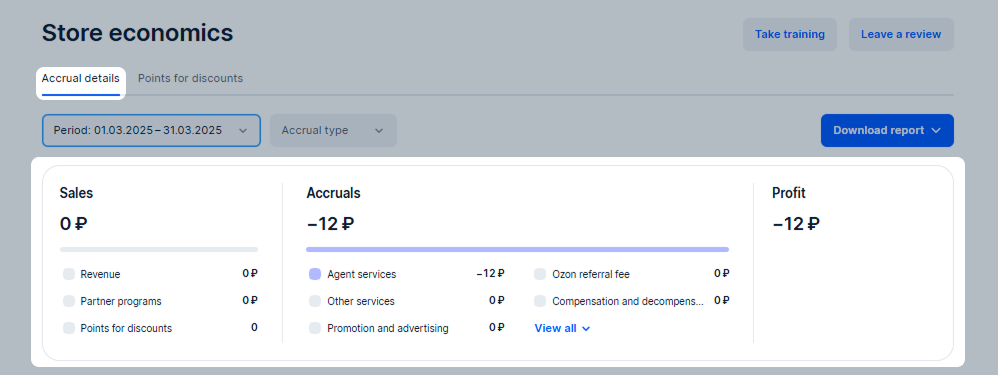Click the Compensation and decompens... label
Screen dimensions: 998x375
click(x=628, y=301)
